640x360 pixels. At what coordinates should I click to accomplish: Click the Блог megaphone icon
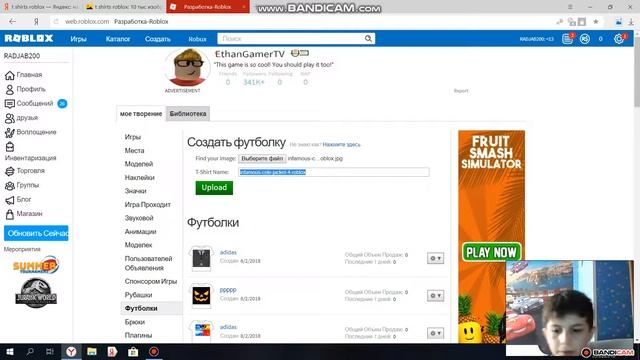tap(9, 200)
